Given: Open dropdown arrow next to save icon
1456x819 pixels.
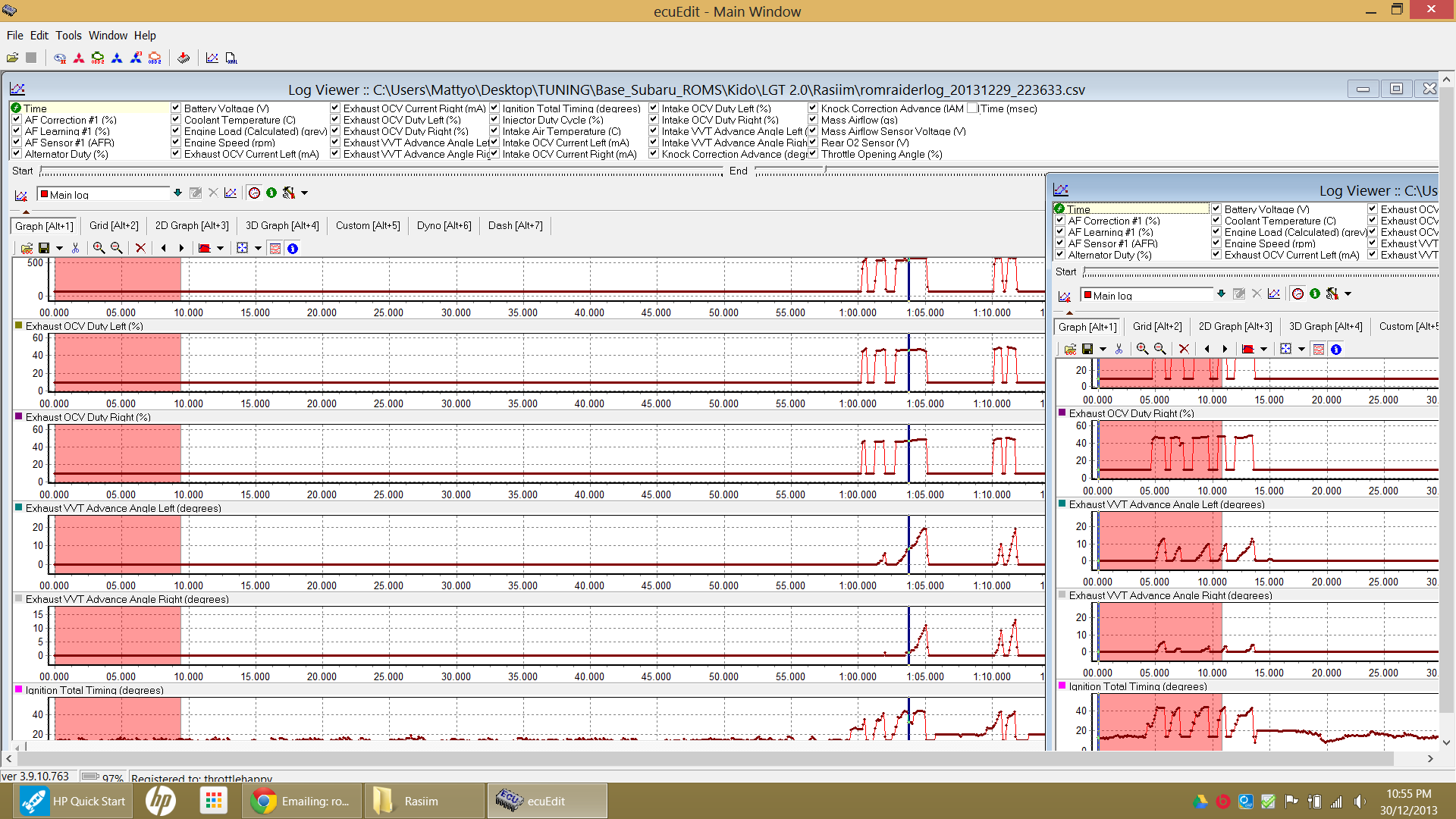Looking at the screenshot, I should [x=59, y=248].
